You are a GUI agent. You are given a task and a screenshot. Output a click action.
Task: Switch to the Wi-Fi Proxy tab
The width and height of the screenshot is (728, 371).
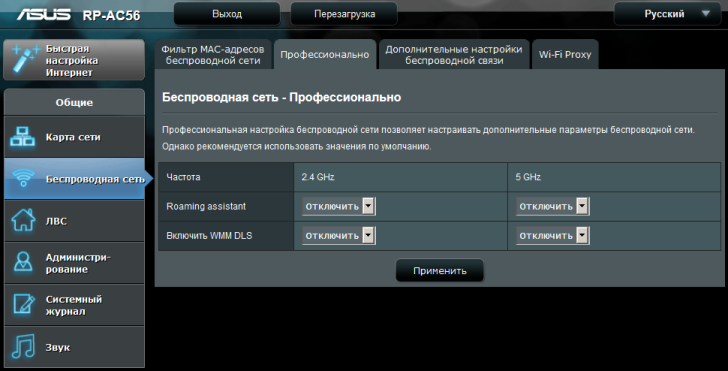565,55
